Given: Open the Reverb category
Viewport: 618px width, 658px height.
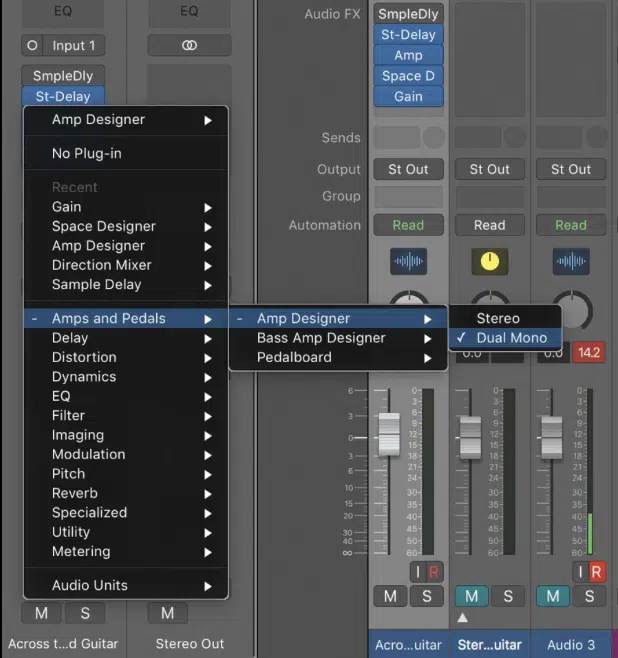Looking at the screenshot, I should point(126,493).
